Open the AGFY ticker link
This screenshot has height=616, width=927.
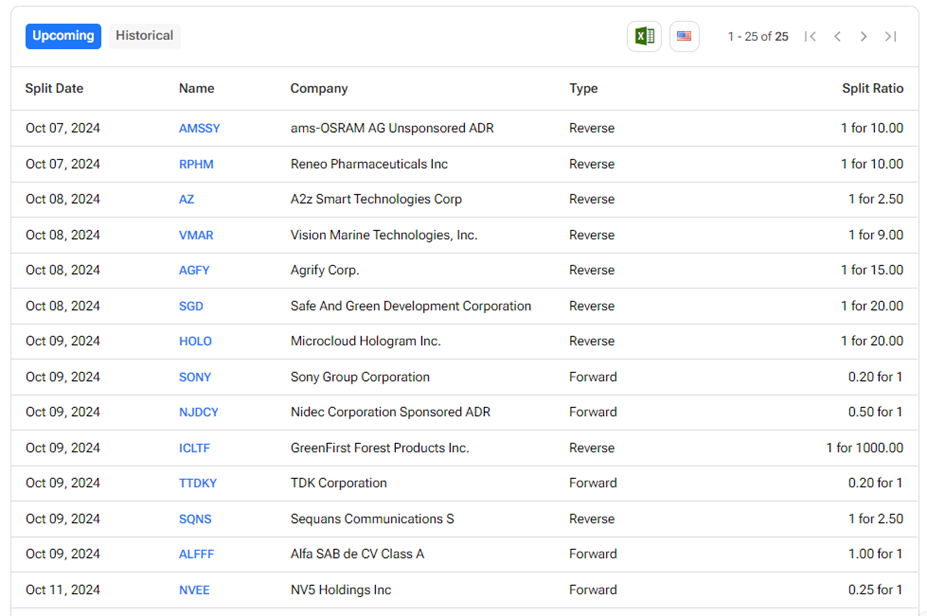click(194, 270)
